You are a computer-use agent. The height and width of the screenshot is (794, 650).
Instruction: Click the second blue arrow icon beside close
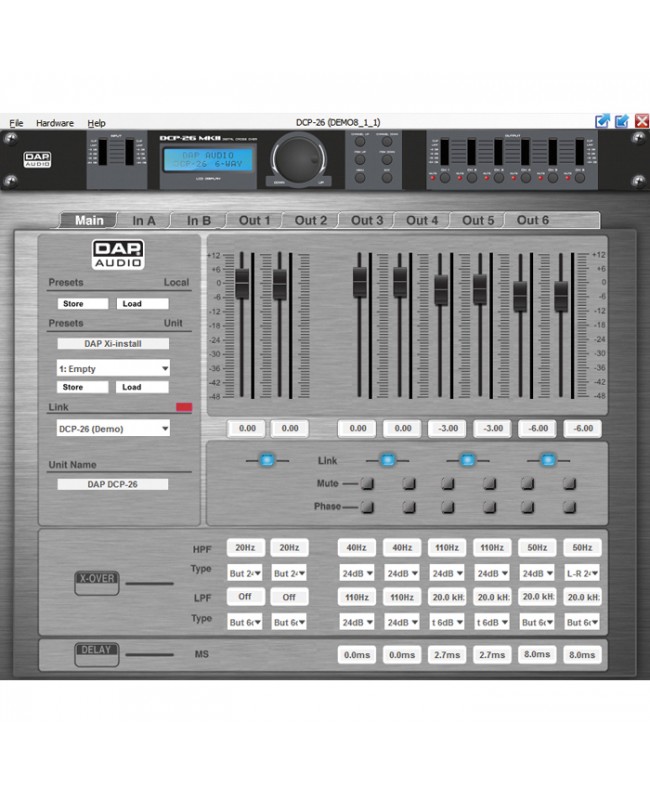click(622, 121)
